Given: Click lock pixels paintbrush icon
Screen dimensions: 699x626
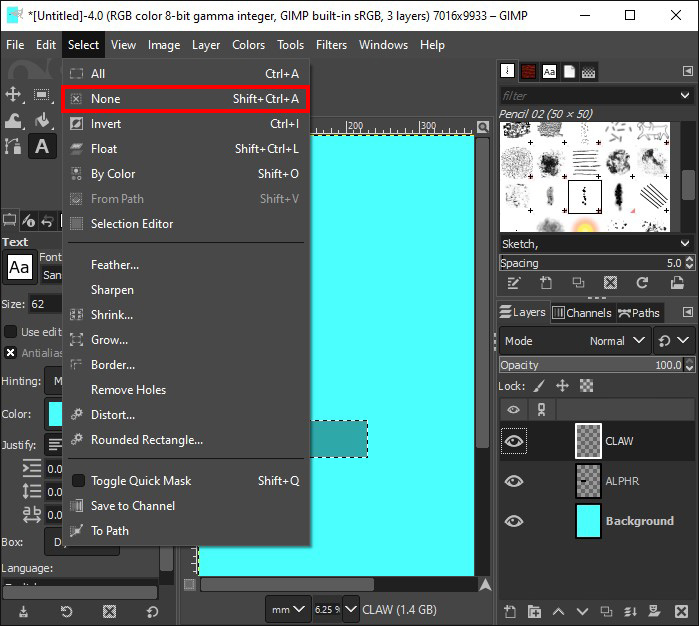Looking at the screenshot, I should tap(539, 385).
